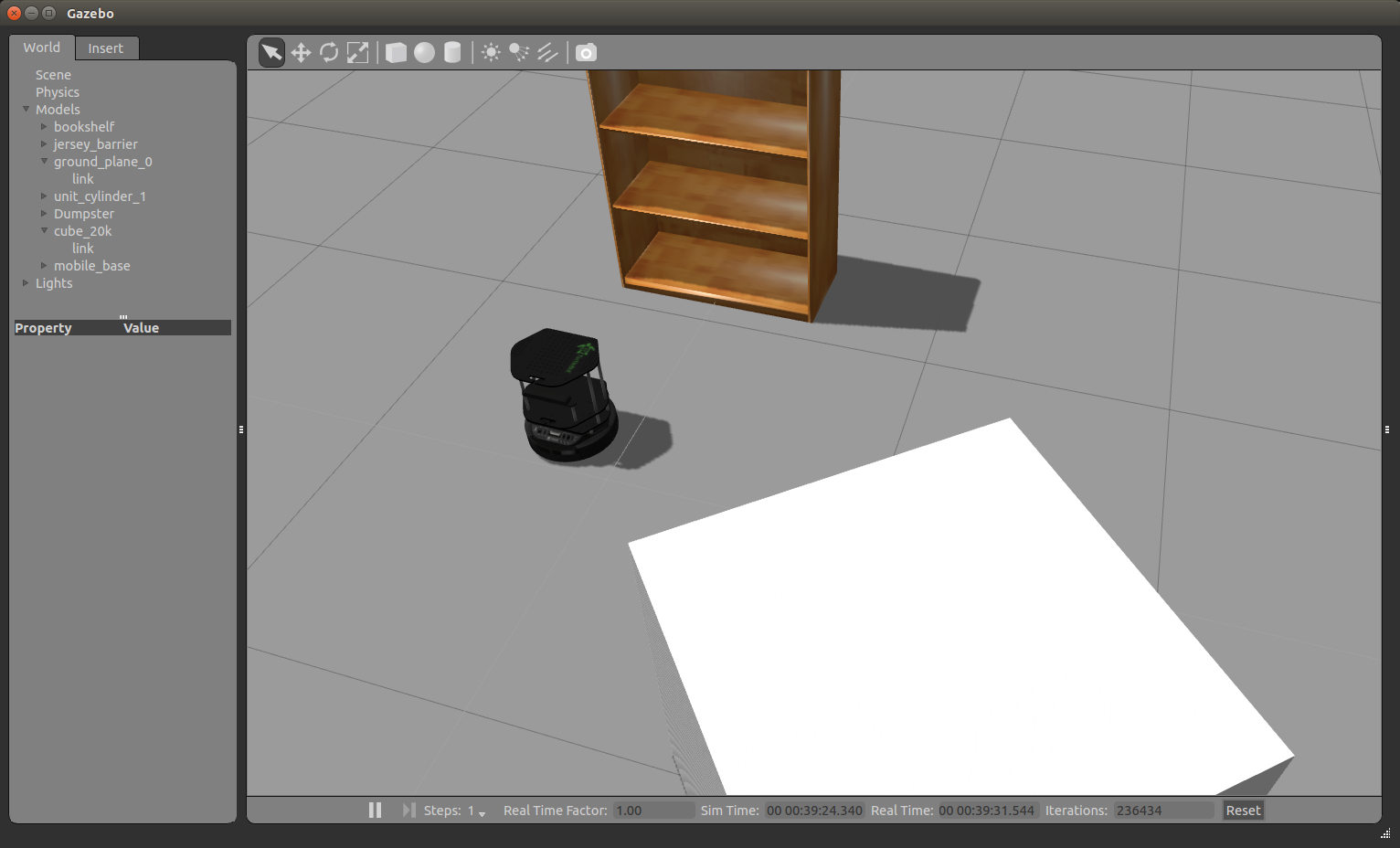
Task: Add a directional light
Action: click(547, 53)
